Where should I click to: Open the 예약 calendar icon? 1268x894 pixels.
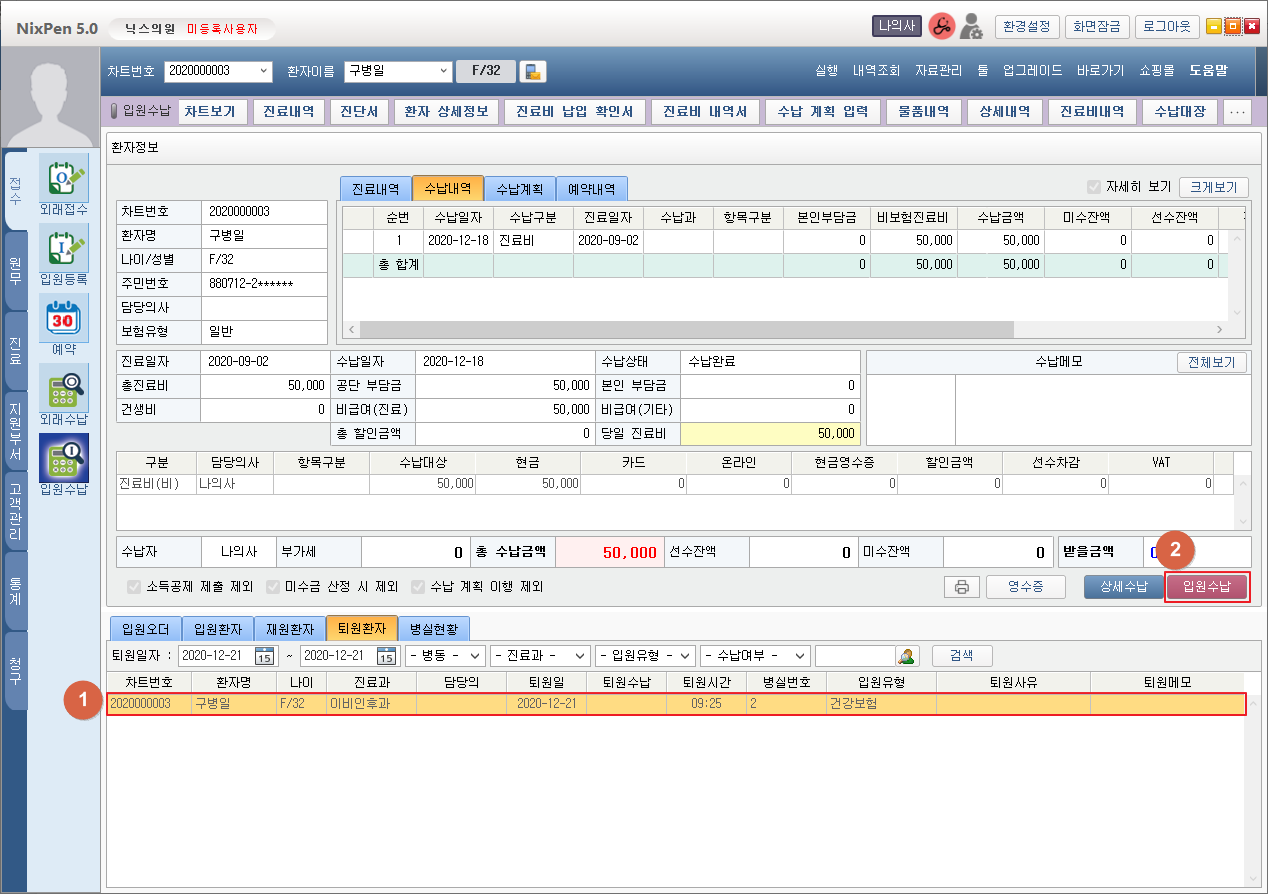[x=63, y=320]
